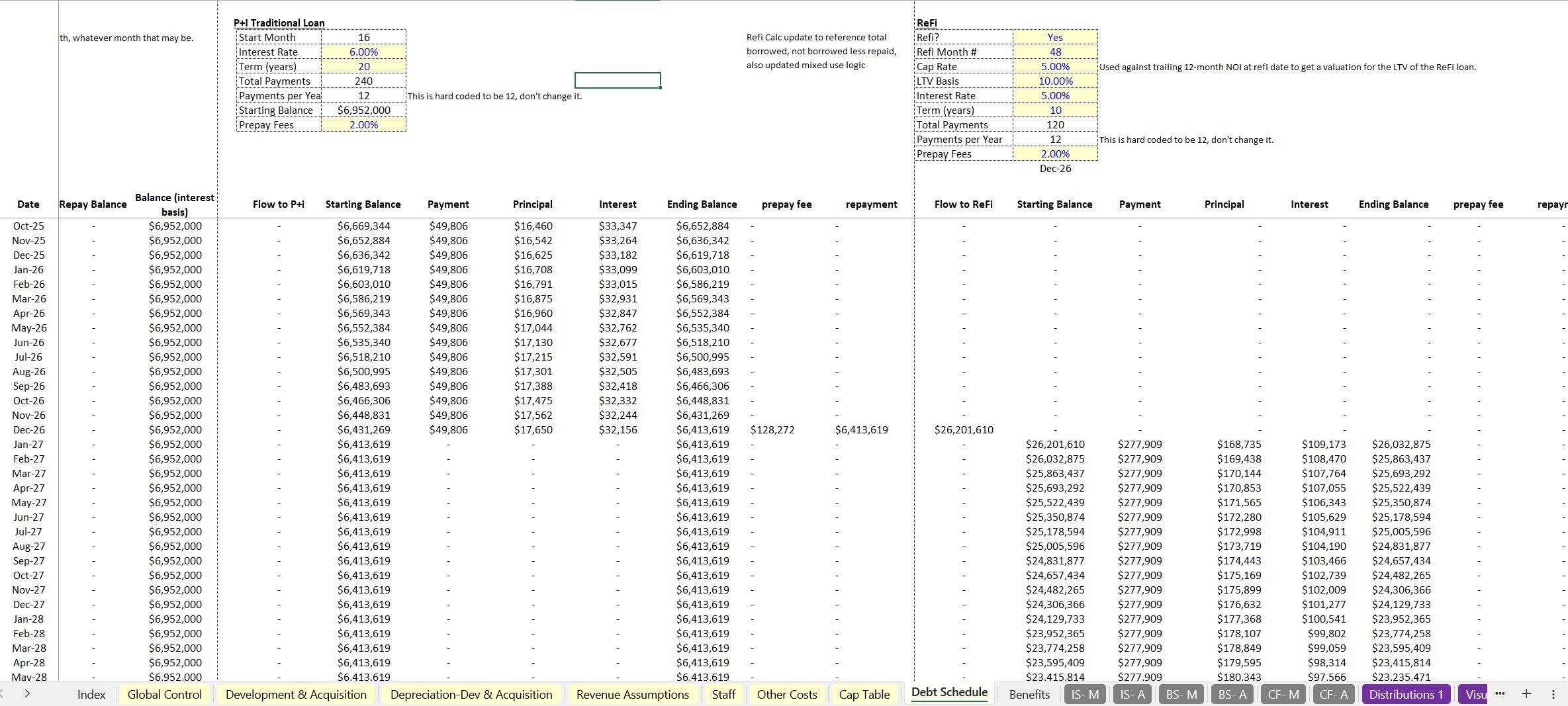Click the Cap Rate explanation note
Image resolution: width=1568 pixels, height=706 pixels.
coord(1287,67)
